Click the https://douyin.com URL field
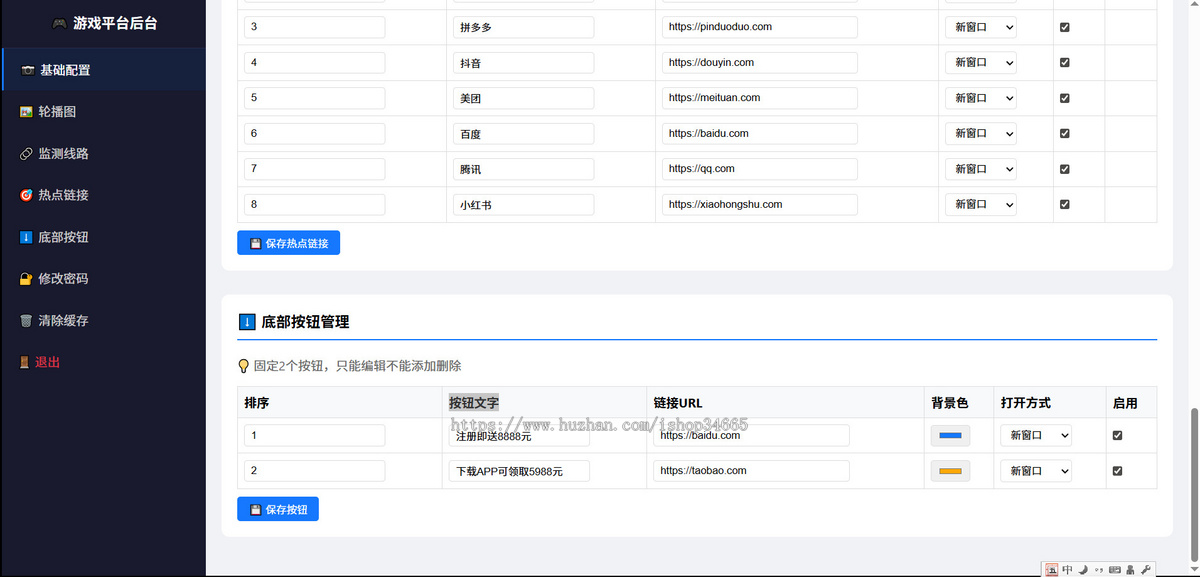The width and height of the screenshot is (1200, 577). pos(760,62)
